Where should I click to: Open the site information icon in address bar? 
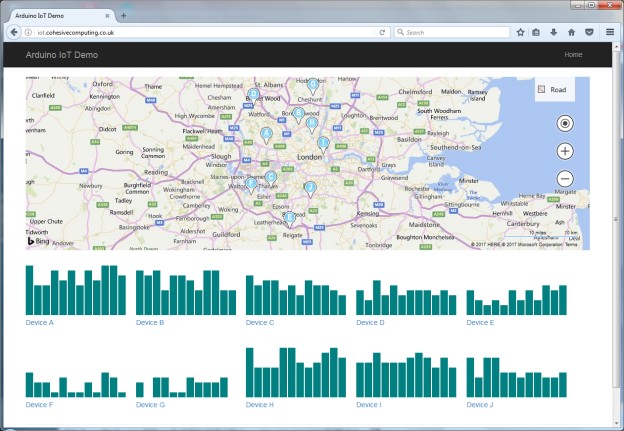coord(28,32)
